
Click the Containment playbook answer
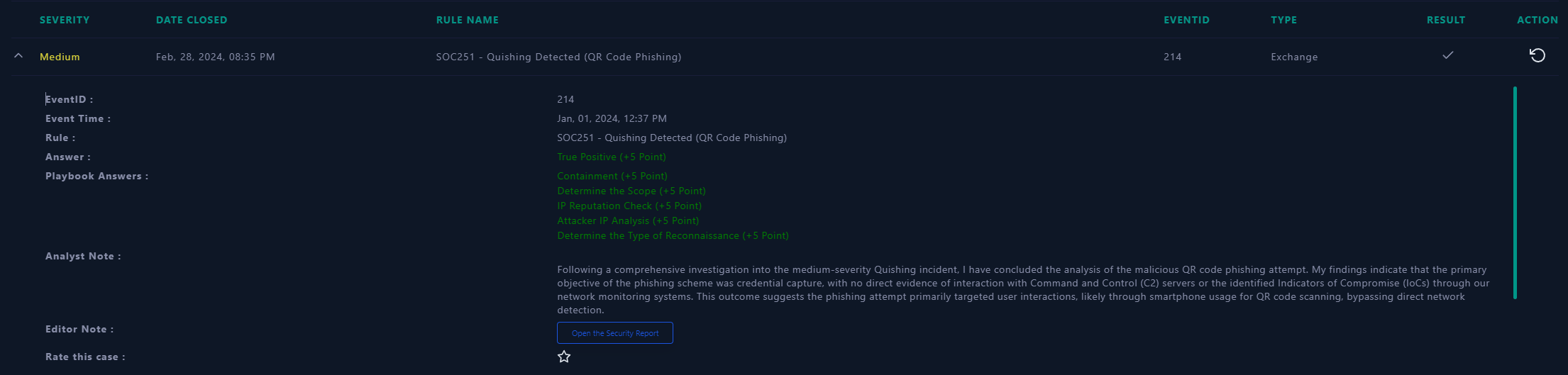pyautogui.click(x=612, y=176)
